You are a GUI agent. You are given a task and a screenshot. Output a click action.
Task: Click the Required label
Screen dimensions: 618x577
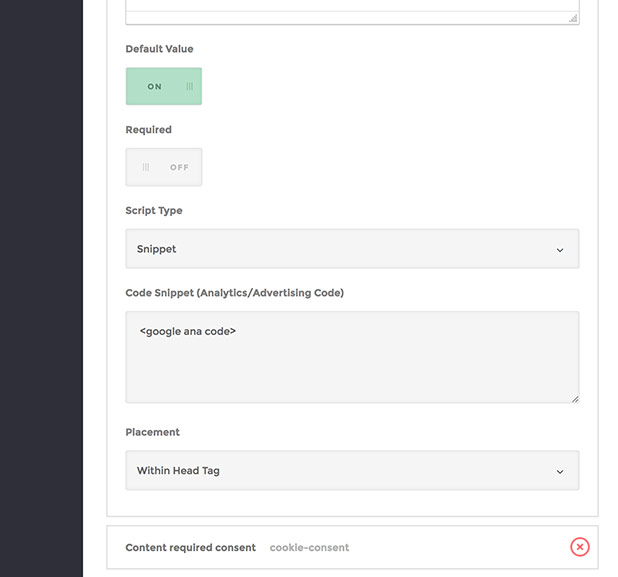149,130
